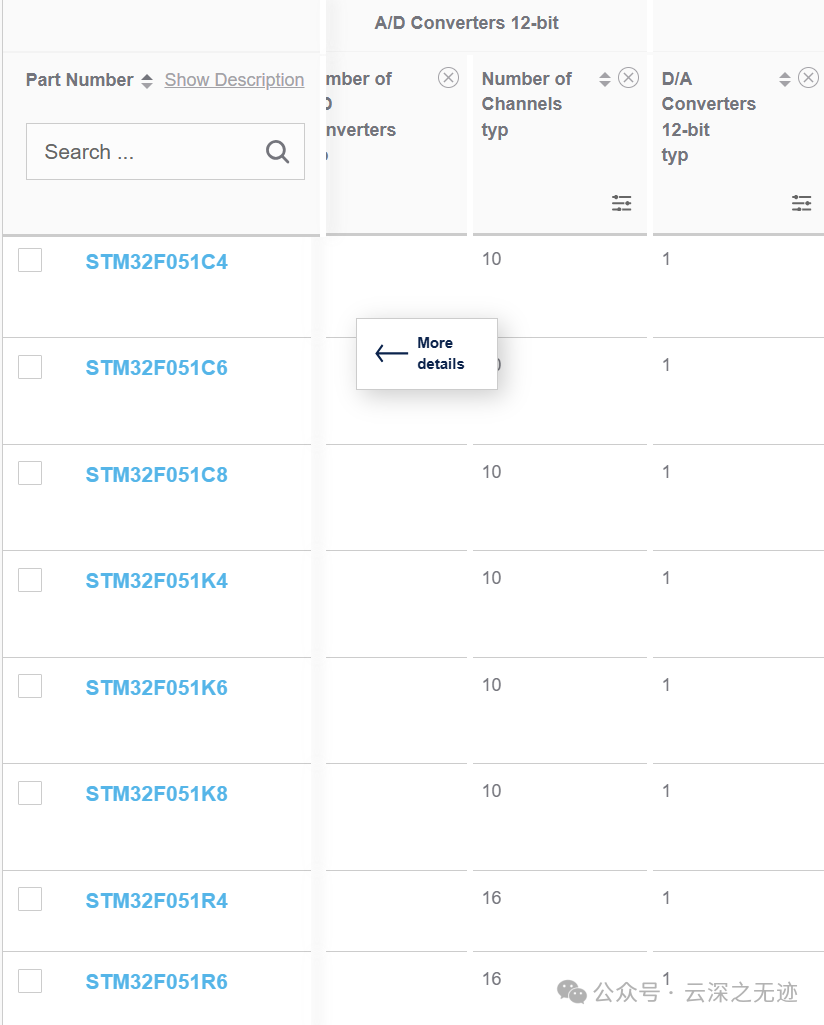
Task: Open the STM32F051C6 part link
Action: pos(156,368)
